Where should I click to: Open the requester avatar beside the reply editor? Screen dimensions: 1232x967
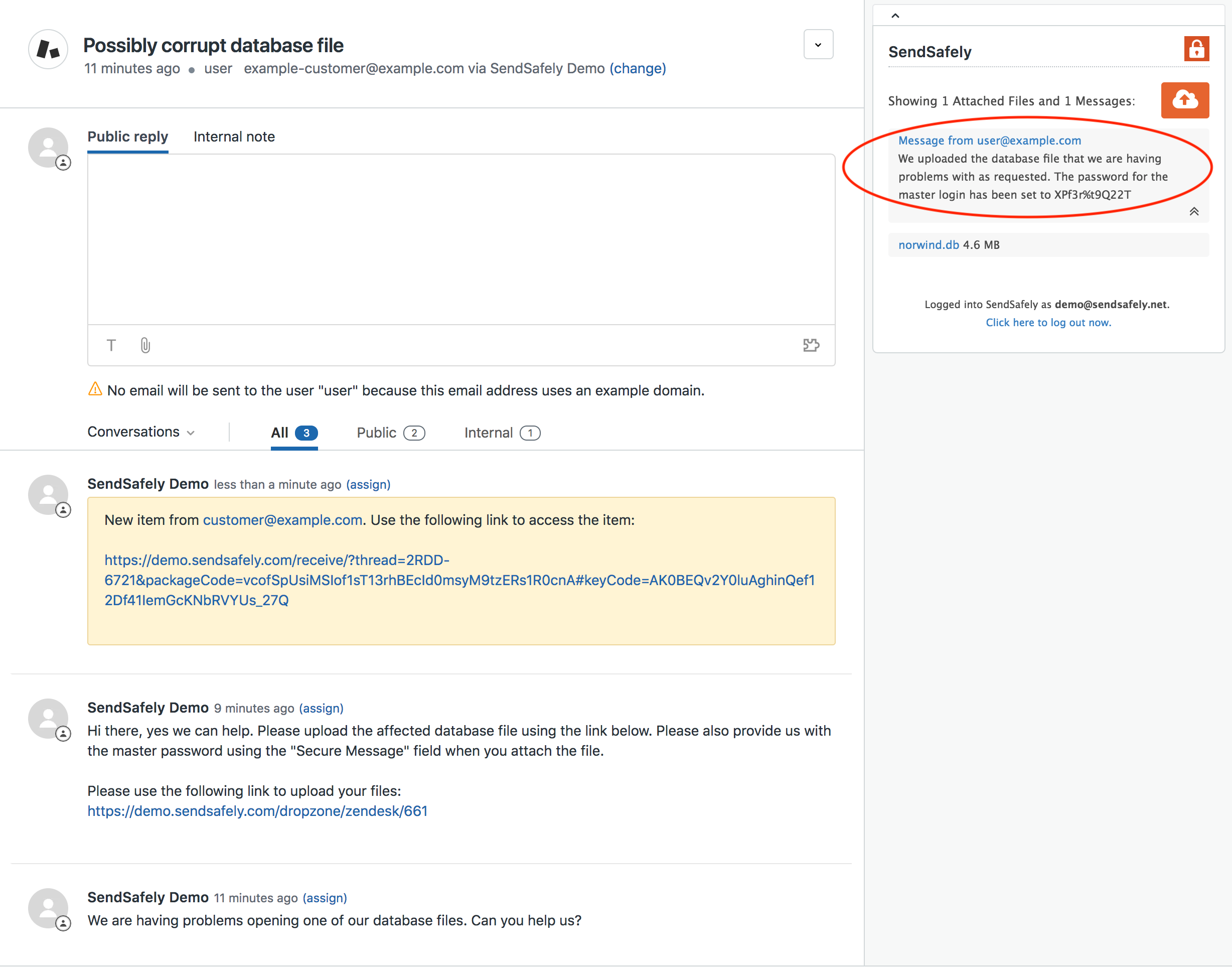point(49,147)
